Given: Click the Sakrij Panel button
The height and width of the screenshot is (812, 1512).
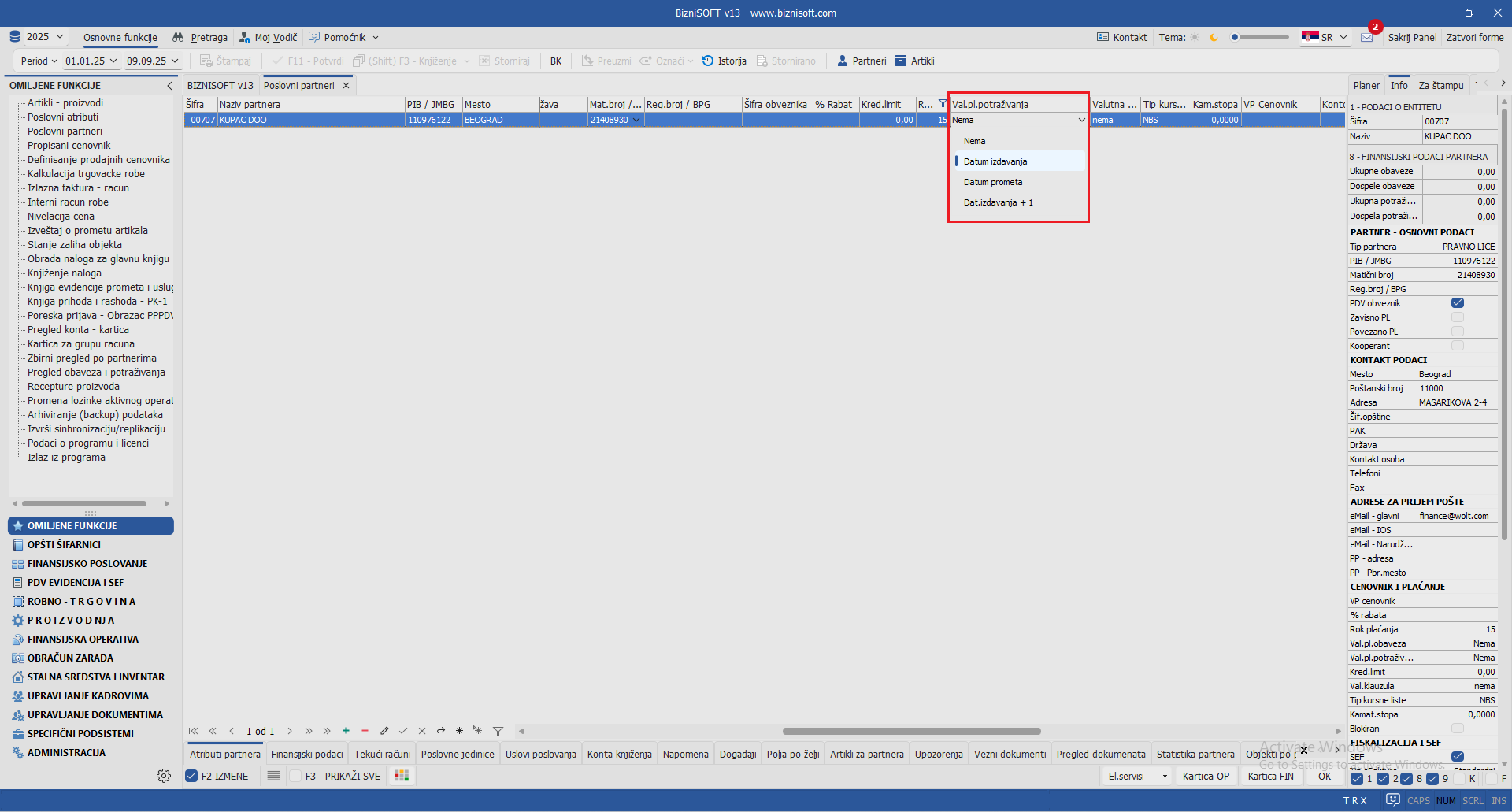Looking at the screenshot, I should pos(1412,37).
